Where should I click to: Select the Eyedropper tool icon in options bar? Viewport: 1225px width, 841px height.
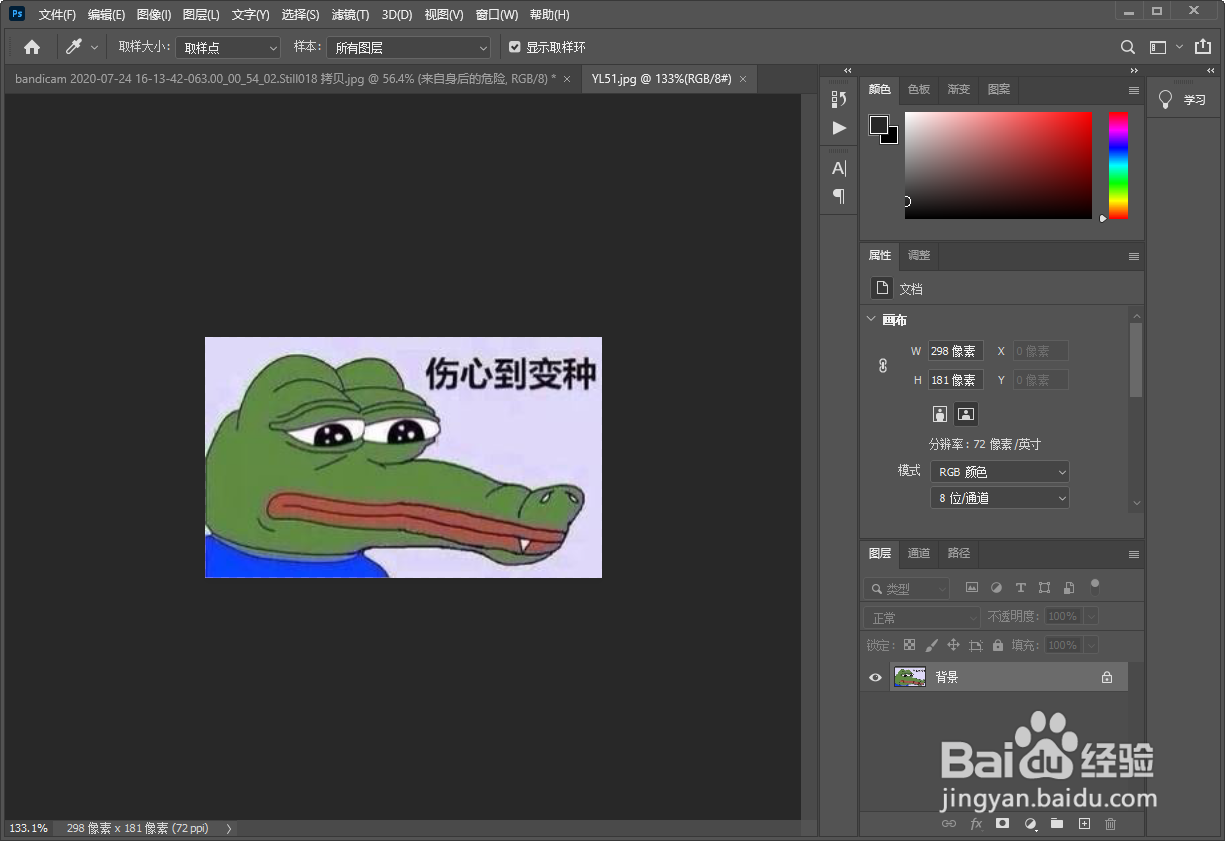[x=73, y=47]
